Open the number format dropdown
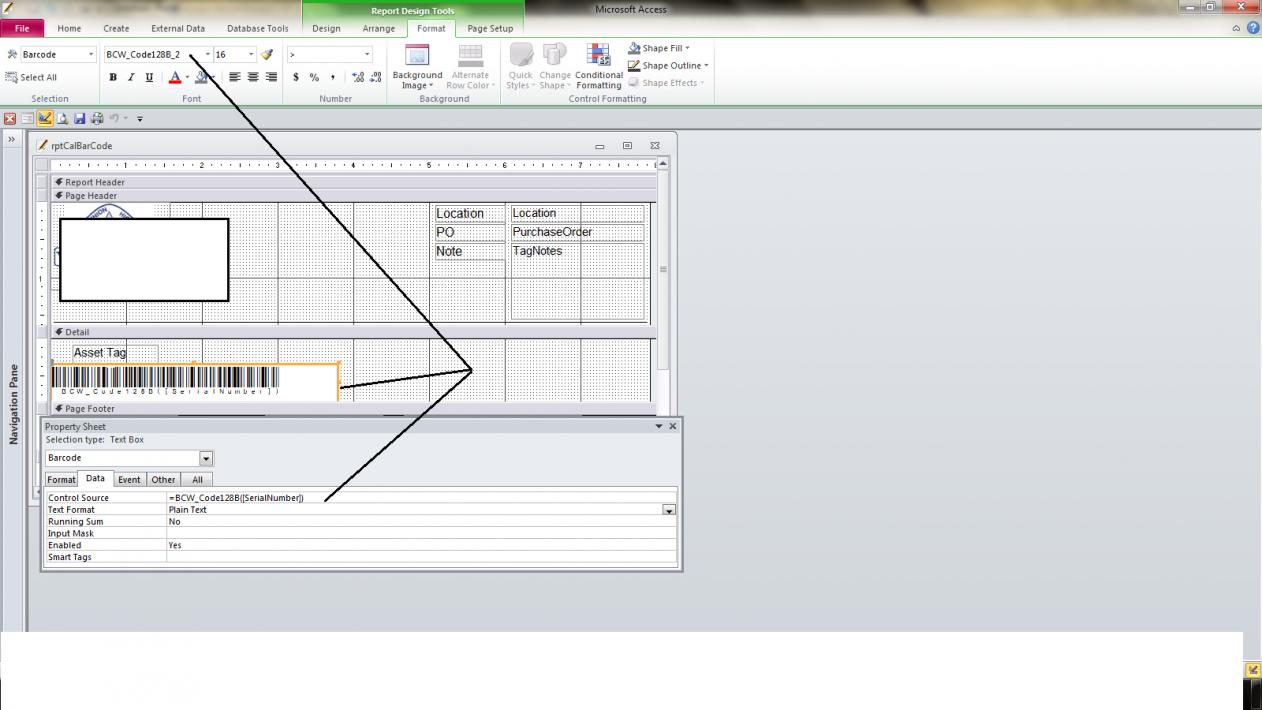 [x=367, y=54]
